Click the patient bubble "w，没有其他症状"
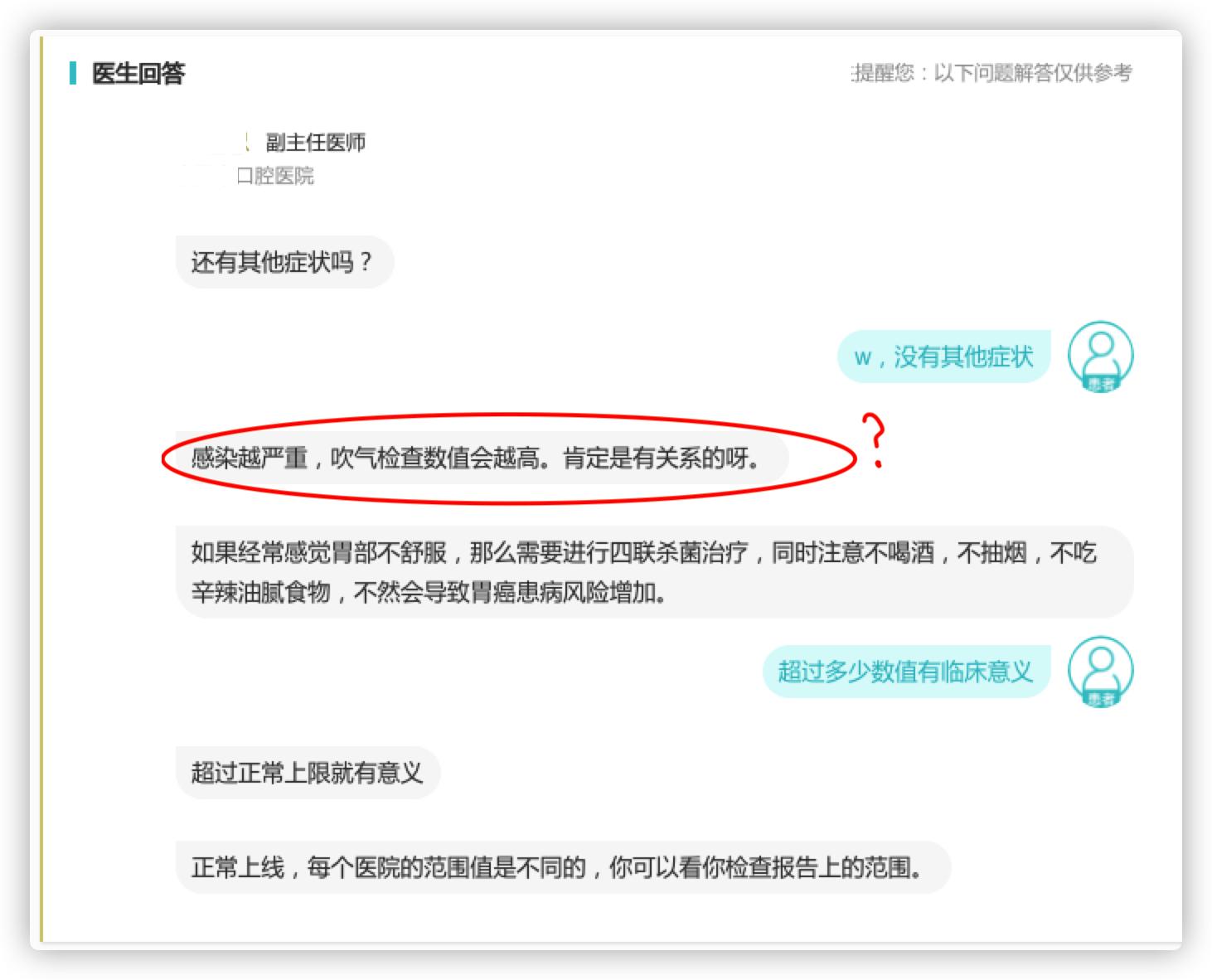The width and height of the screenshot is (1212, 980). coord(943,355)
